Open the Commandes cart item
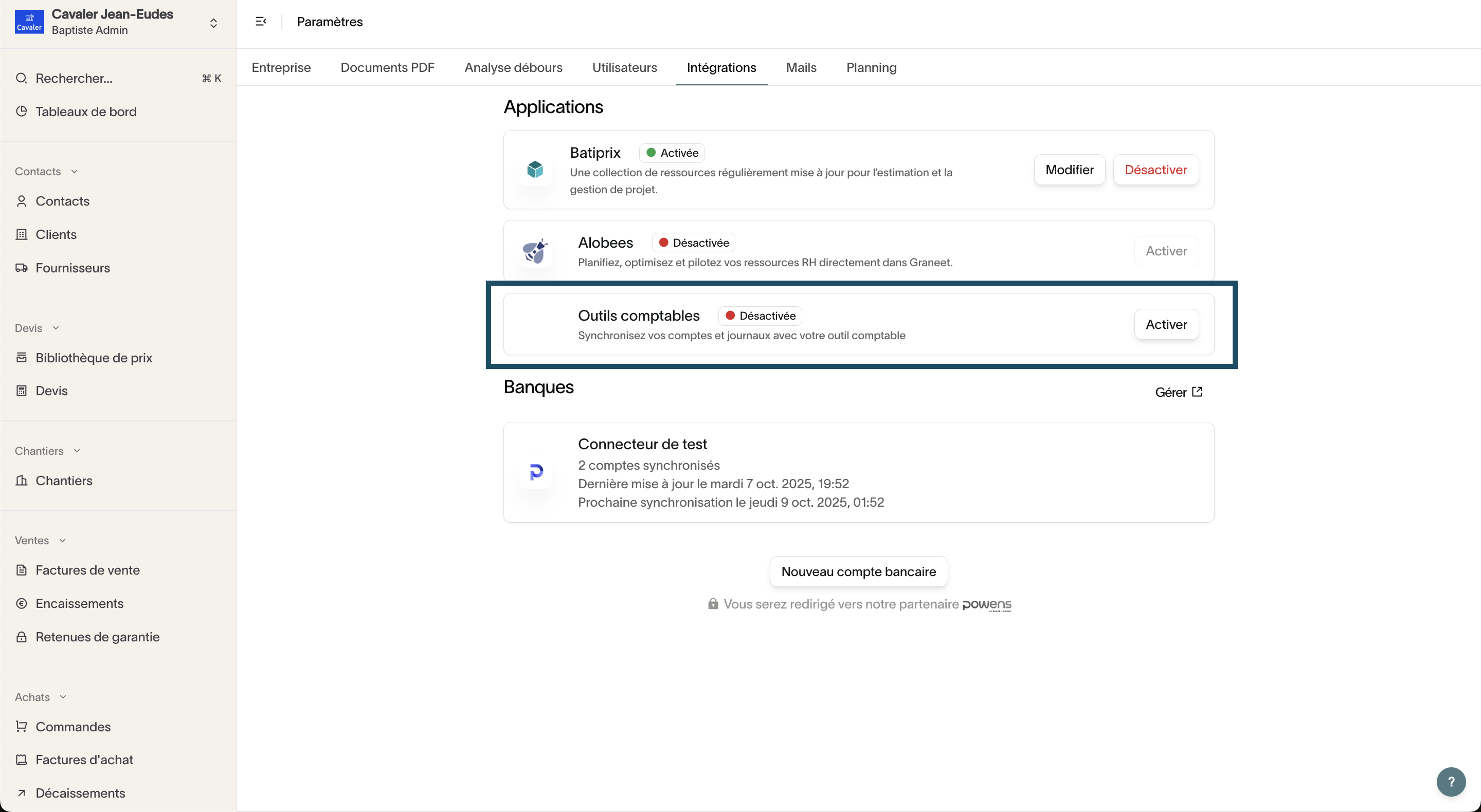 pyautogui.click(x=73, y=726)
